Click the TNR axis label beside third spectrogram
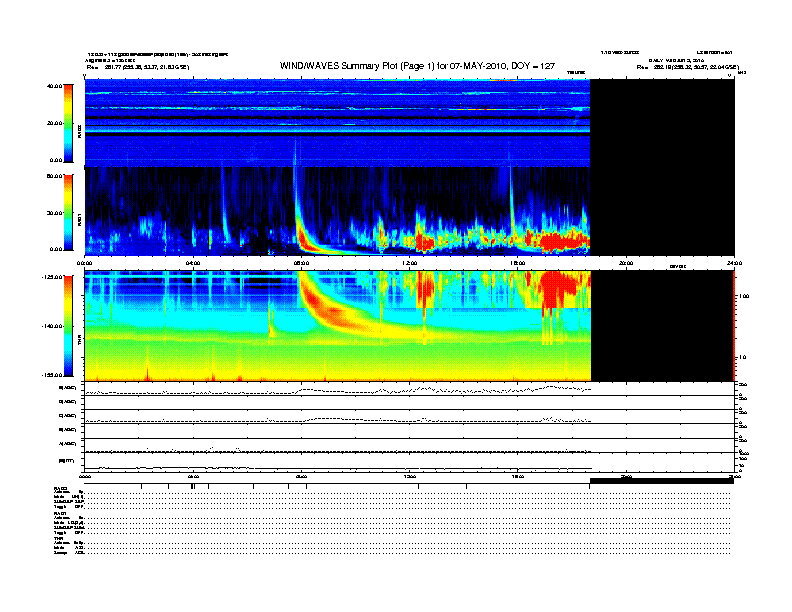The height and width of the screenshot is (612, 792). pos(79,342)
